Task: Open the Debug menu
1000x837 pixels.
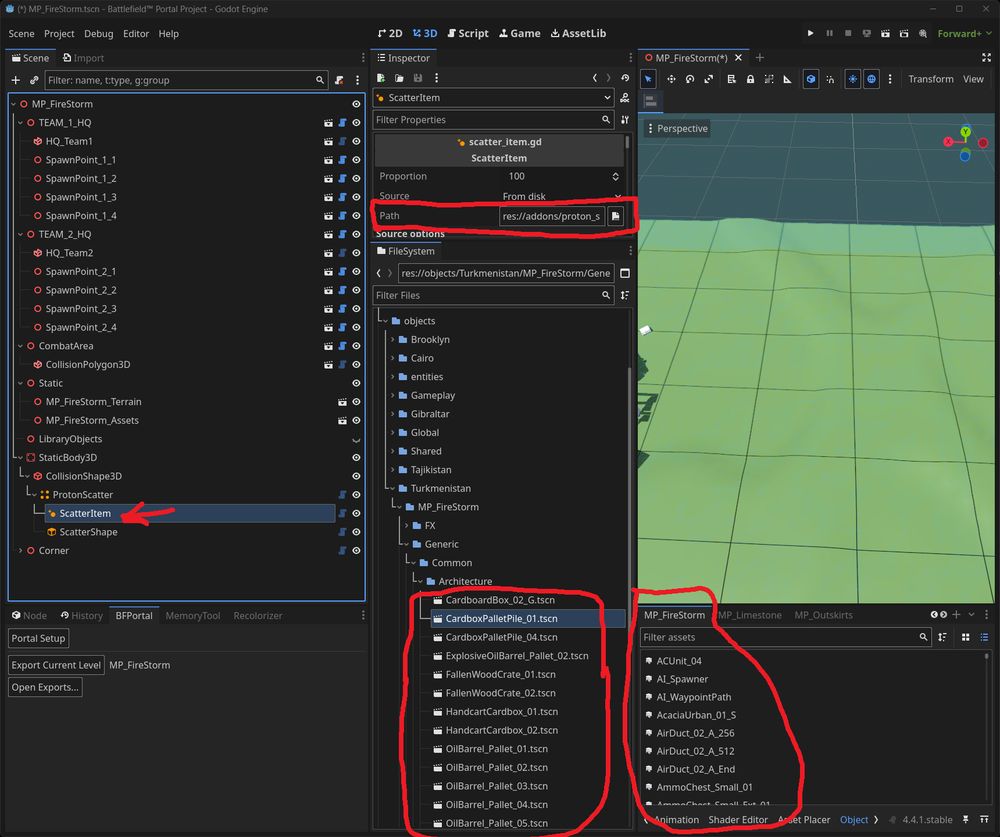Action: coord(98,33)
